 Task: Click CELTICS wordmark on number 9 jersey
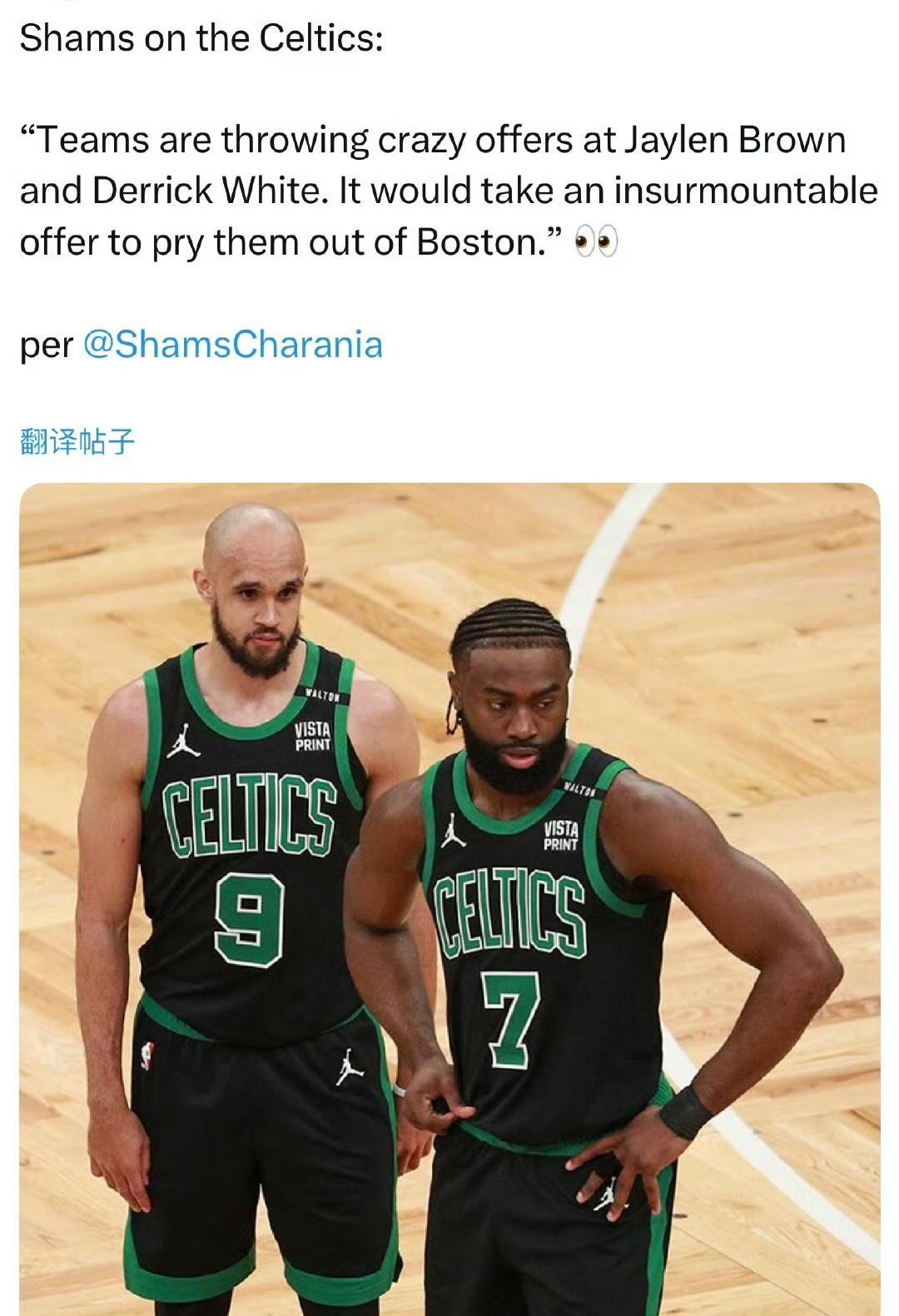coord(250,817)
